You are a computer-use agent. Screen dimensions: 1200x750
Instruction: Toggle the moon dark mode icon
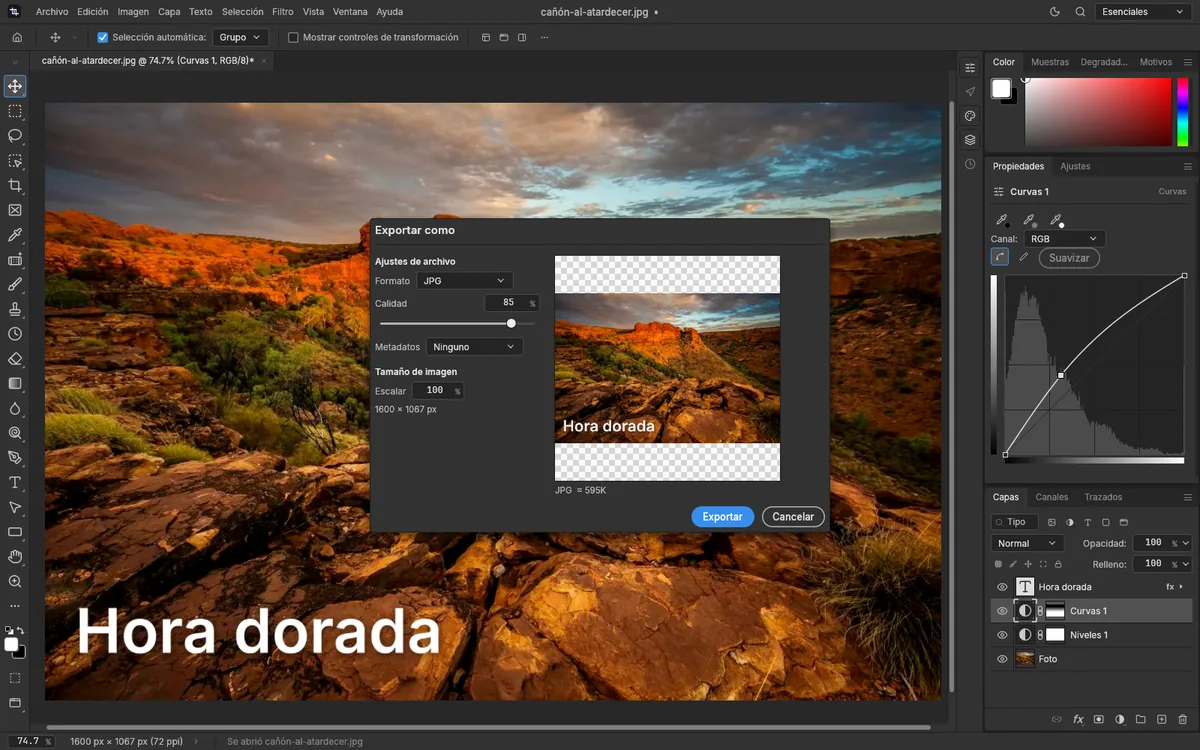1055,12
